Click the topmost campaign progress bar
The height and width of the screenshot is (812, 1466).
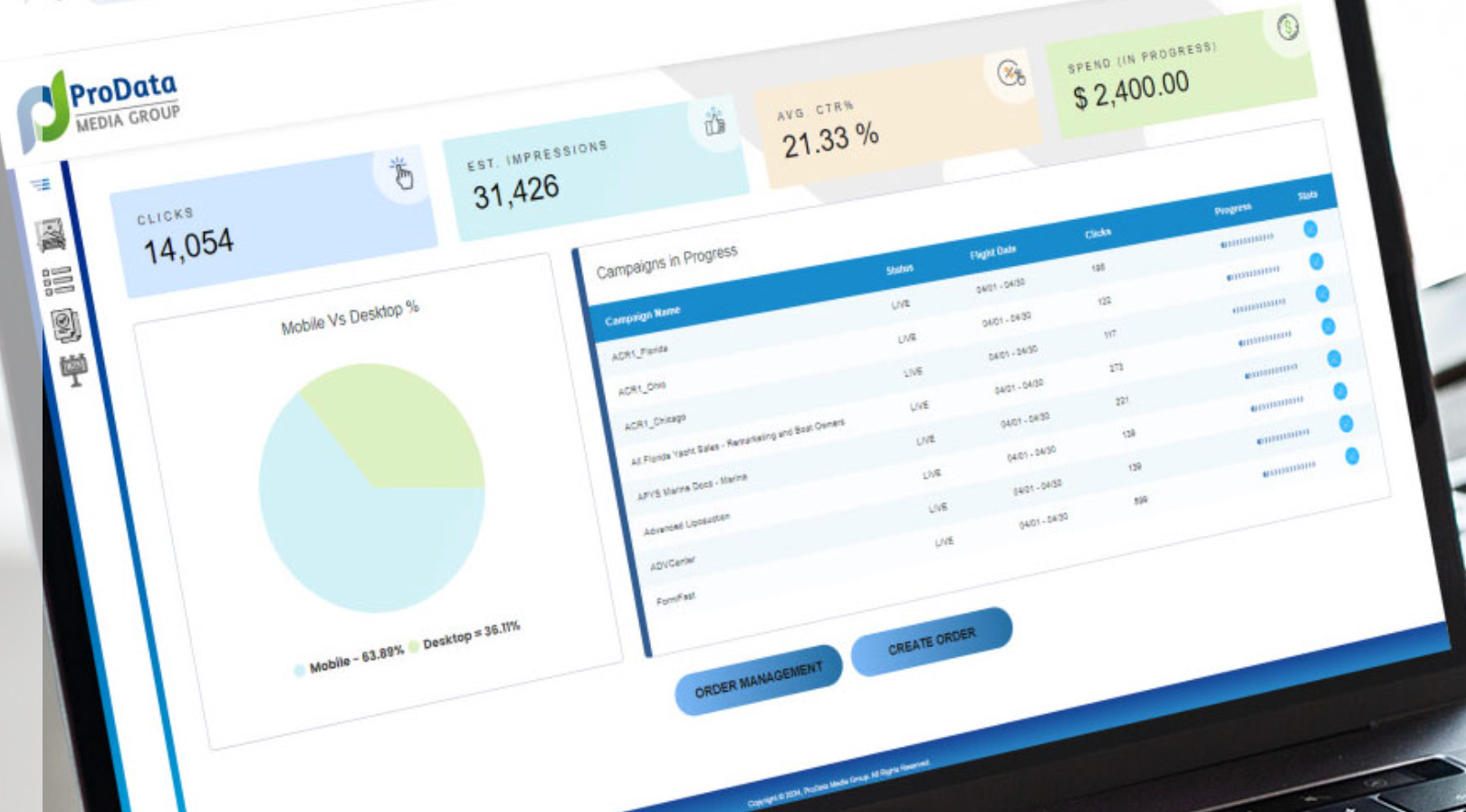coord(1247,241)
